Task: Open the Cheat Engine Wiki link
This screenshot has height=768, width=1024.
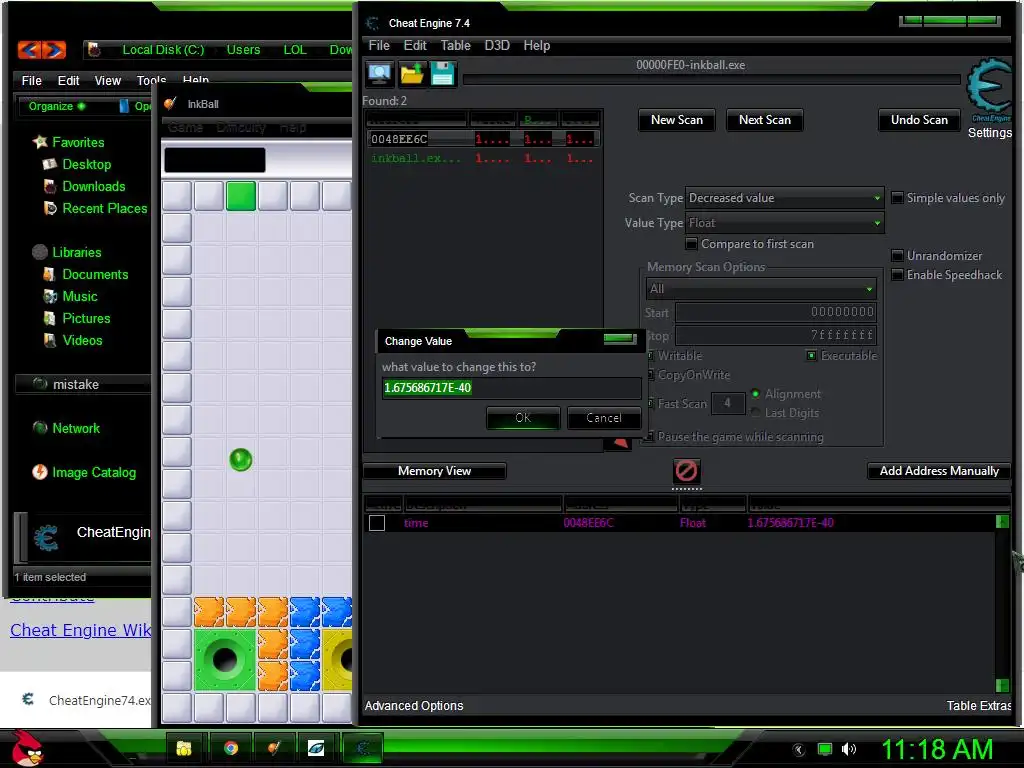Action: 80,630
